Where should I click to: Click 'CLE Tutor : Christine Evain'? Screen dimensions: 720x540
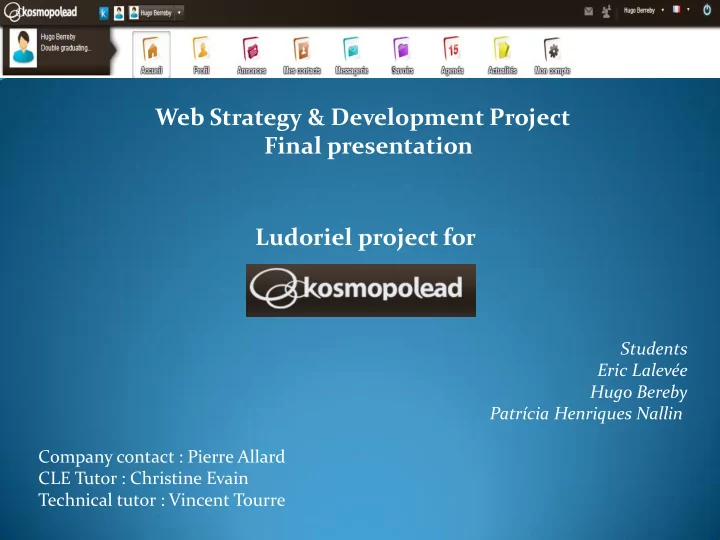(x=143, y=478)
